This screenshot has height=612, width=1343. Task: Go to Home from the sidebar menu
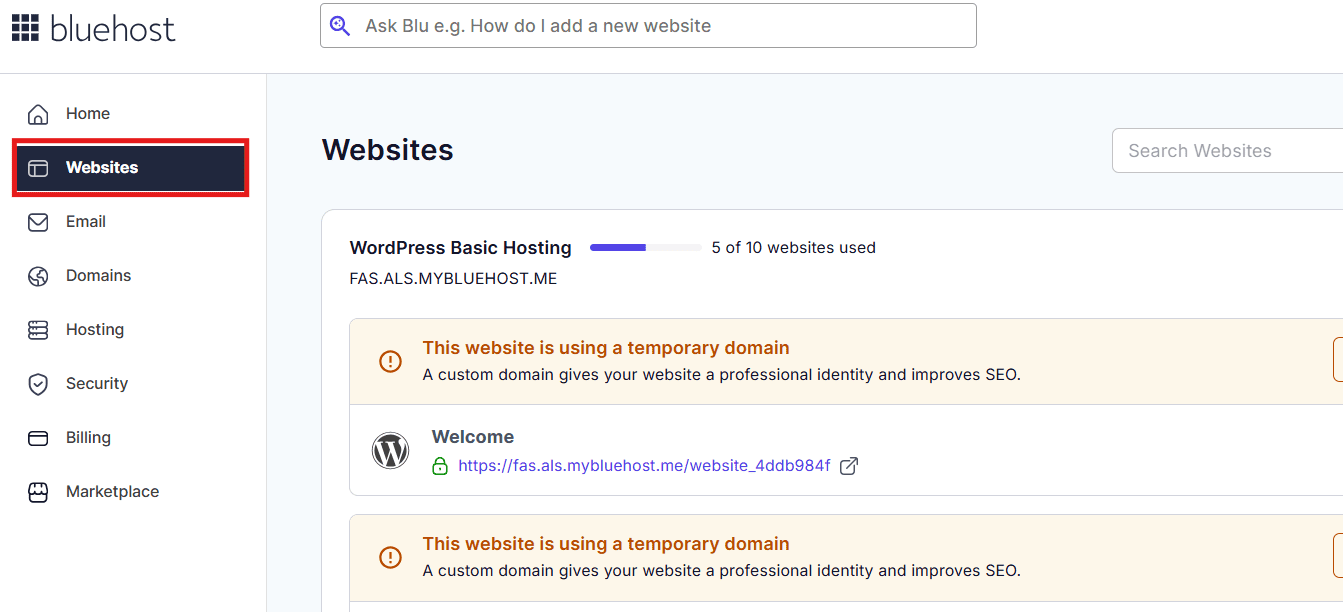(x=87, y=113)
